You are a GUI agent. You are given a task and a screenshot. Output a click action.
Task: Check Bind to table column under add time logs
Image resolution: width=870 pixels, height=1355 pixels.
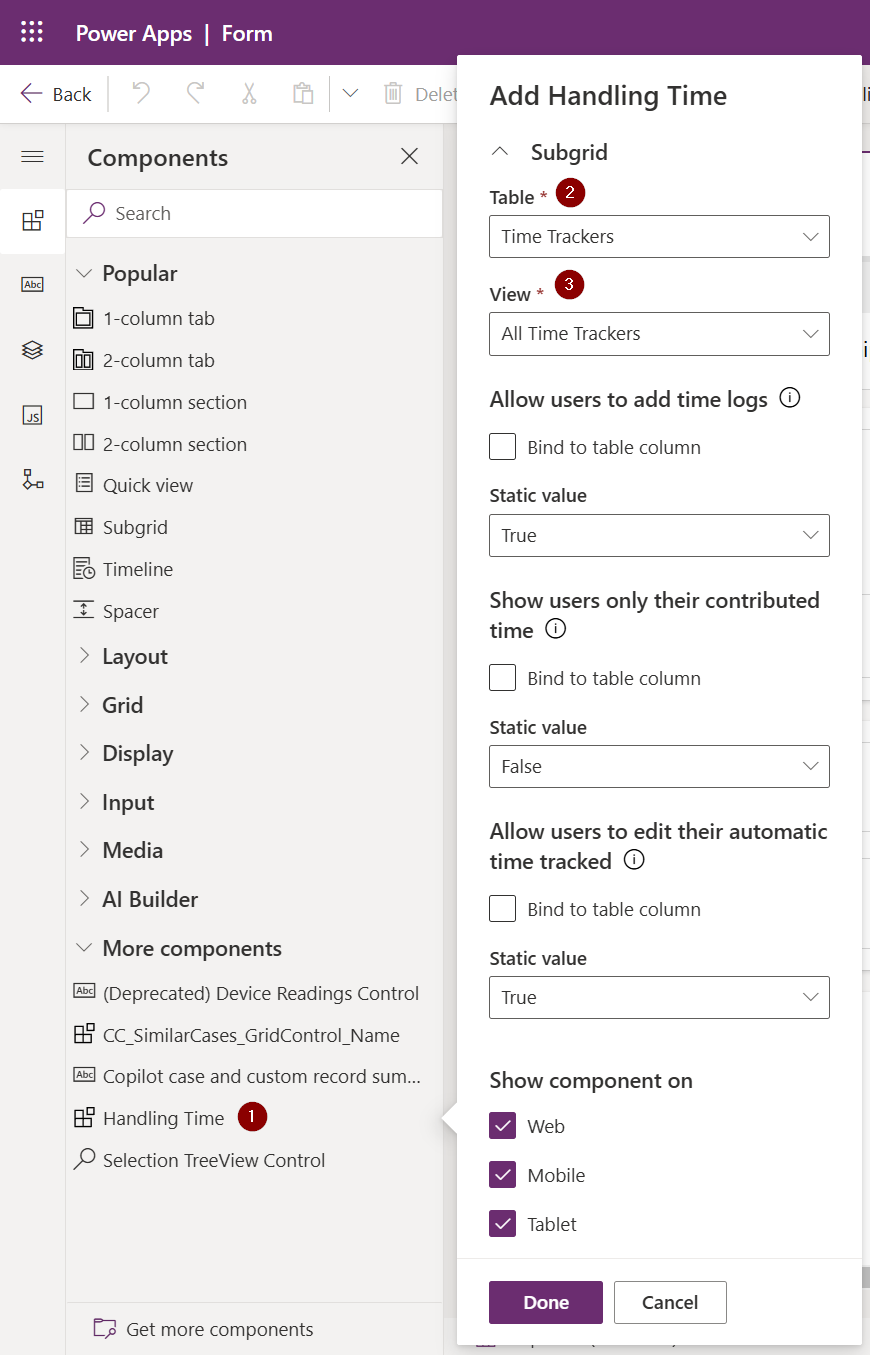pos(503,447)
